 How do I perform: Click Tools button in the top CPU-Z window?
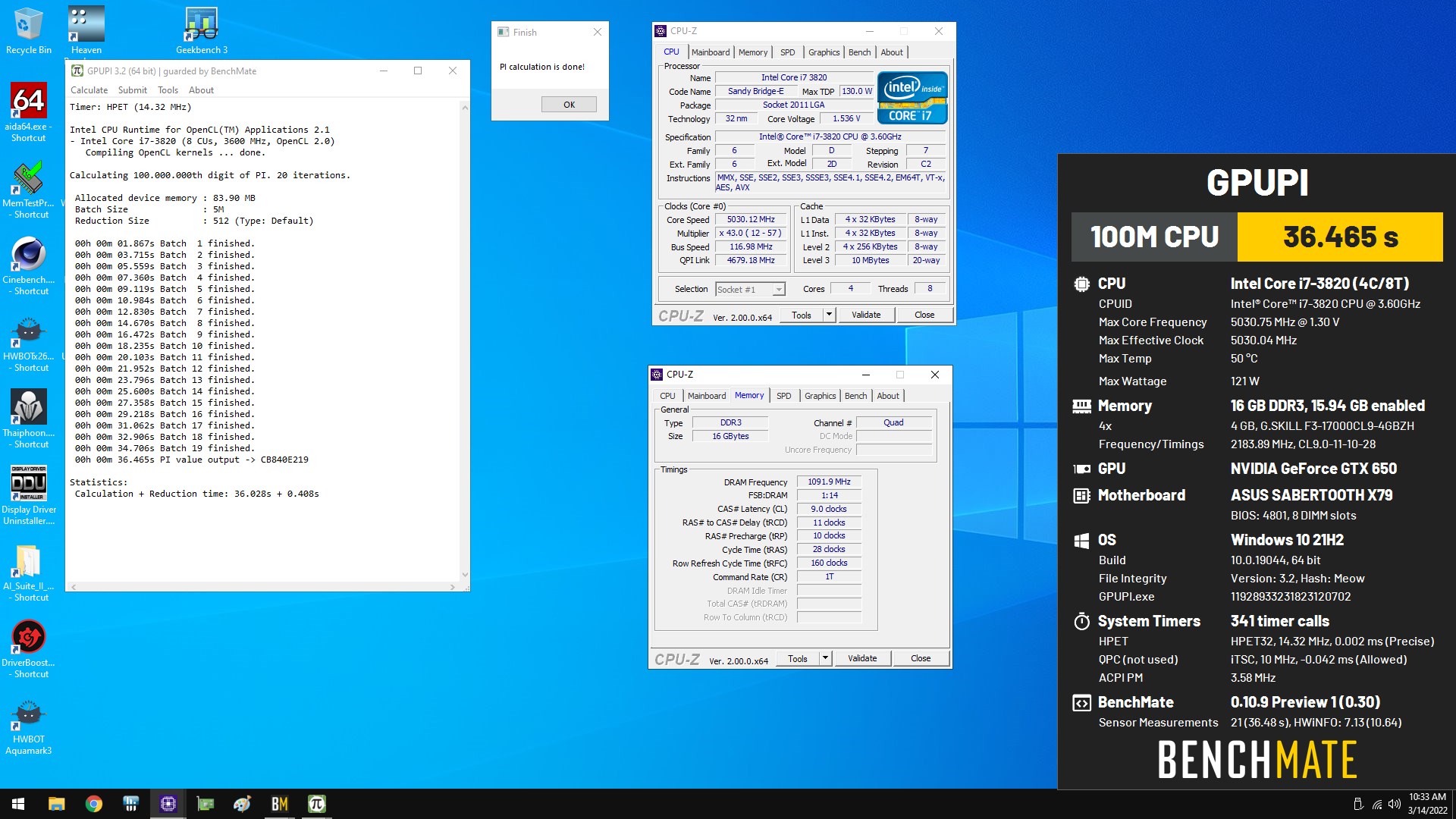802,315
